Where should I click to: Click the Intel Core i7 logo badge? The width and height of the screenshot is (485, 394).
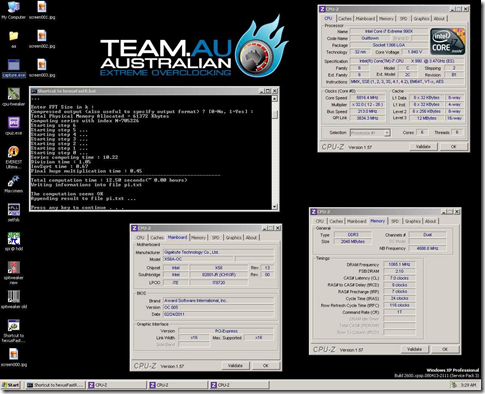[447, 42]
